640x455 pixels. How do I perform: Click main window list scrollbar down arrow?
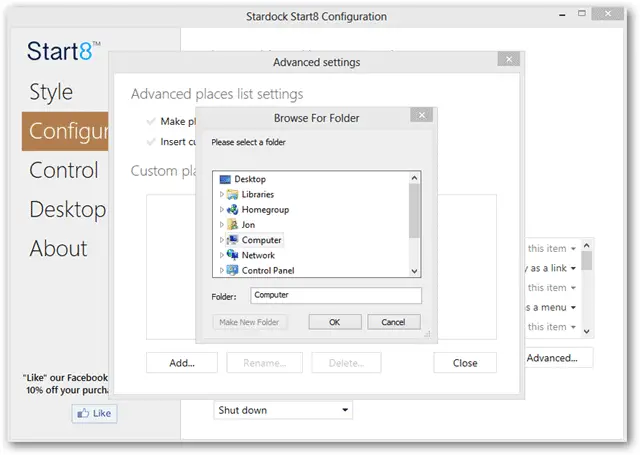pyautogui.click(x=587, y=331)
